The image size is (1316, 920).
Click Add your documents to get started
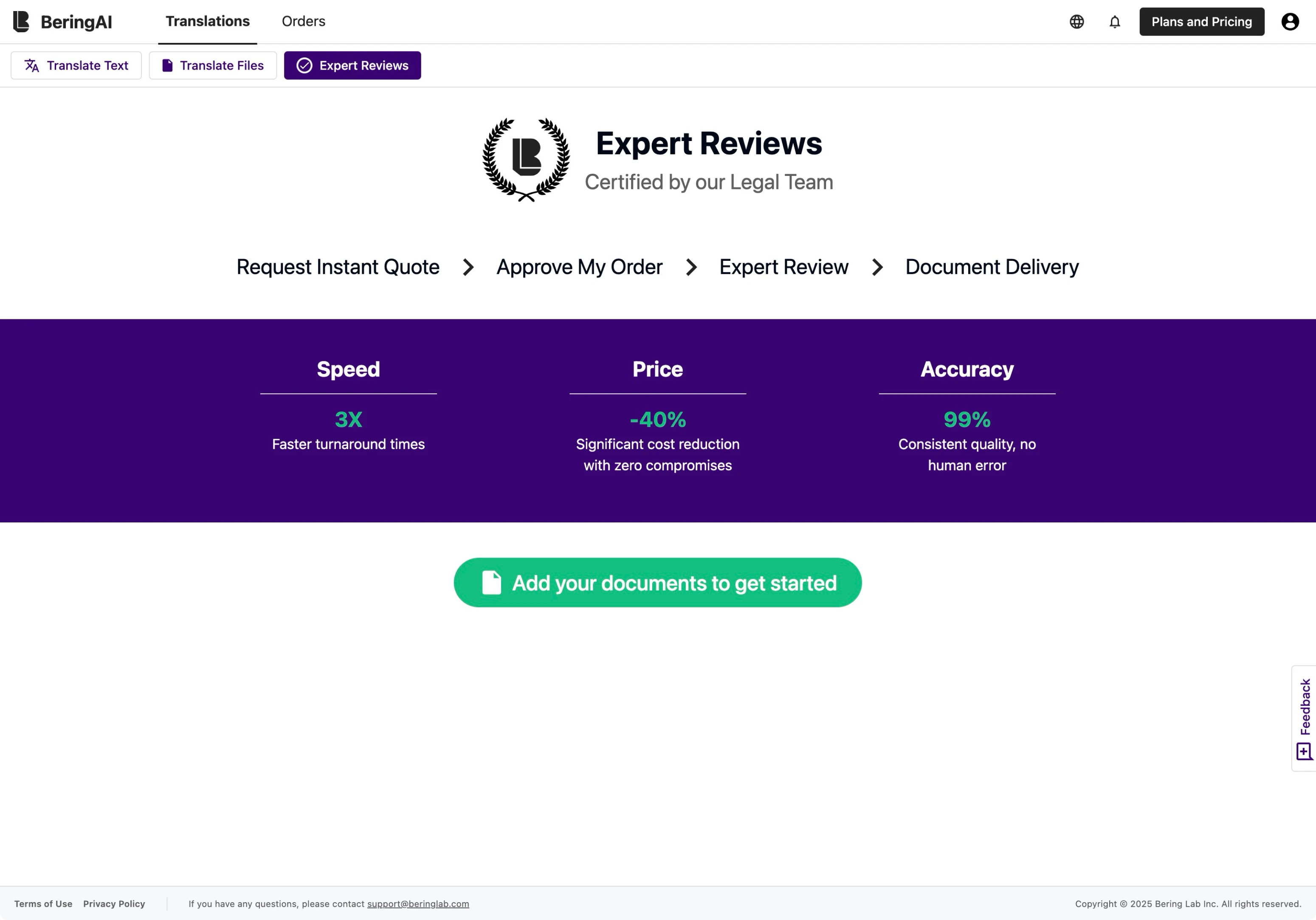(x=657, y=582)
